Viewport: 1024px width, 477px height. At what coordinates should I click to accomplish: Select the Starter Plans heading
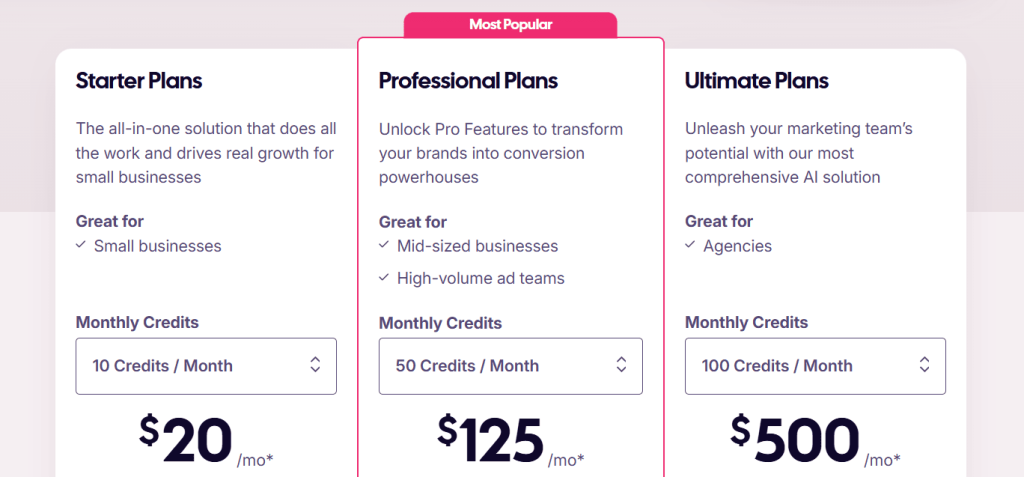tap(139, 81)
